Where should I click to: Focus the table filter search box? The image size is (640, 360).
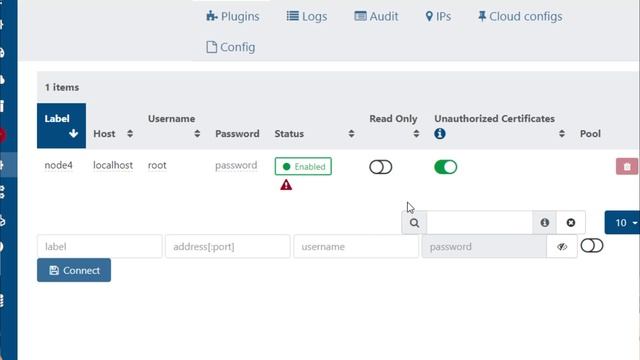coord(480,223)
